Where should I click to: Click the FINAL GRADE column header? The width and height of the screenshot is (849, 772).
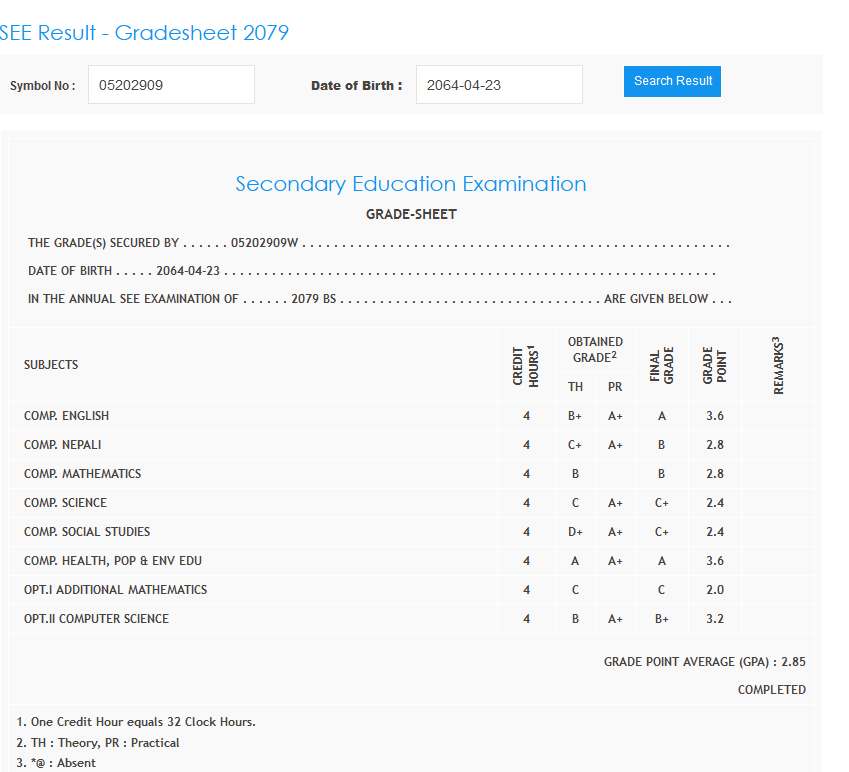tap(662, 365)
